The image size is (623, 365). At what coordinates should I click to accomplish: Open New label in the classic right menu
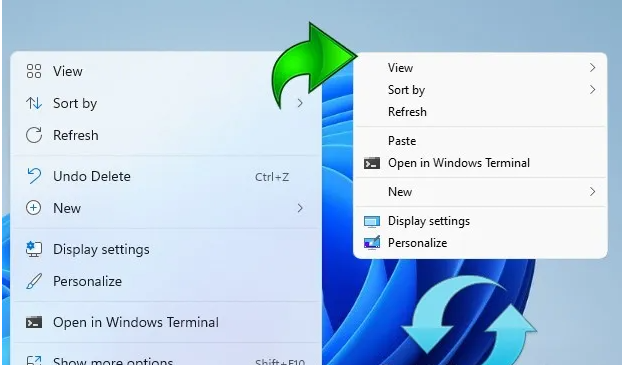coord(400,192)
